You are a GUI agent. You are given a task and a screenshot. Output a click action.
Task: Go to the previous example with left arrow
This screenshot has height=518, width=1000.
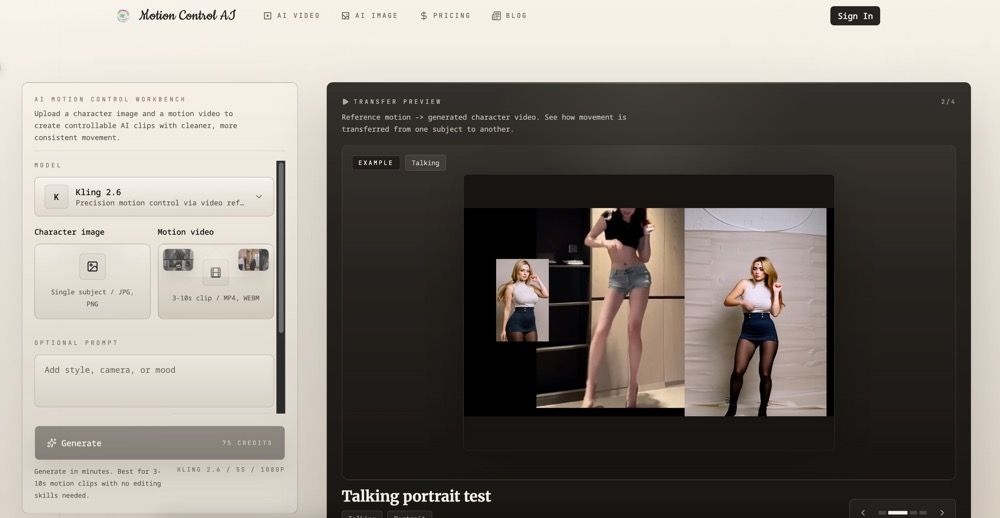[864, 512]
